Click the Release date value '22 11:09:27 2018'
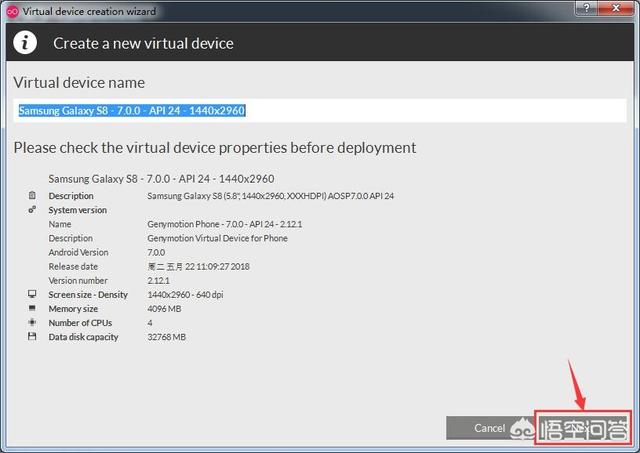Image resolution: width=640 pixels, height=453 pixels. (217, 266)
